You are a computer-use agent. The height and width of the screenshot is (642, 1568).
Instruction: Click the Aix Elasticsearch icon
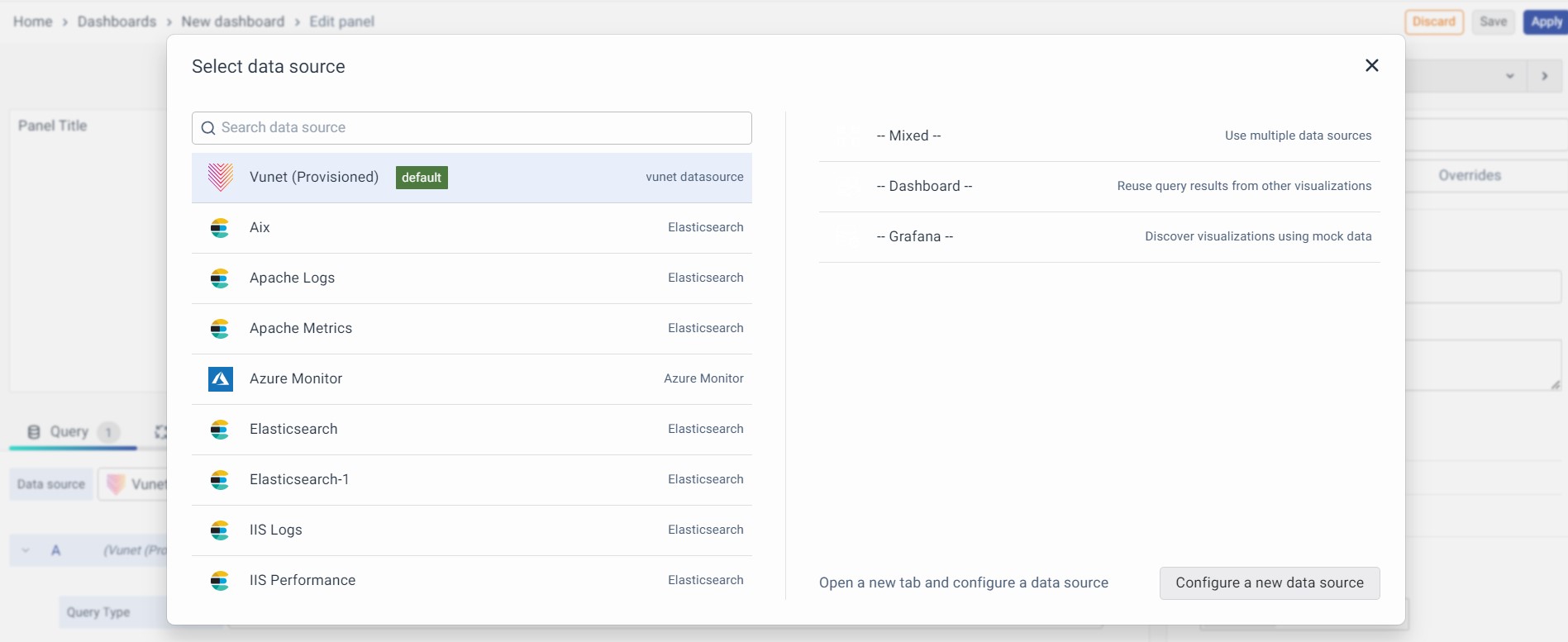point(220,228)
